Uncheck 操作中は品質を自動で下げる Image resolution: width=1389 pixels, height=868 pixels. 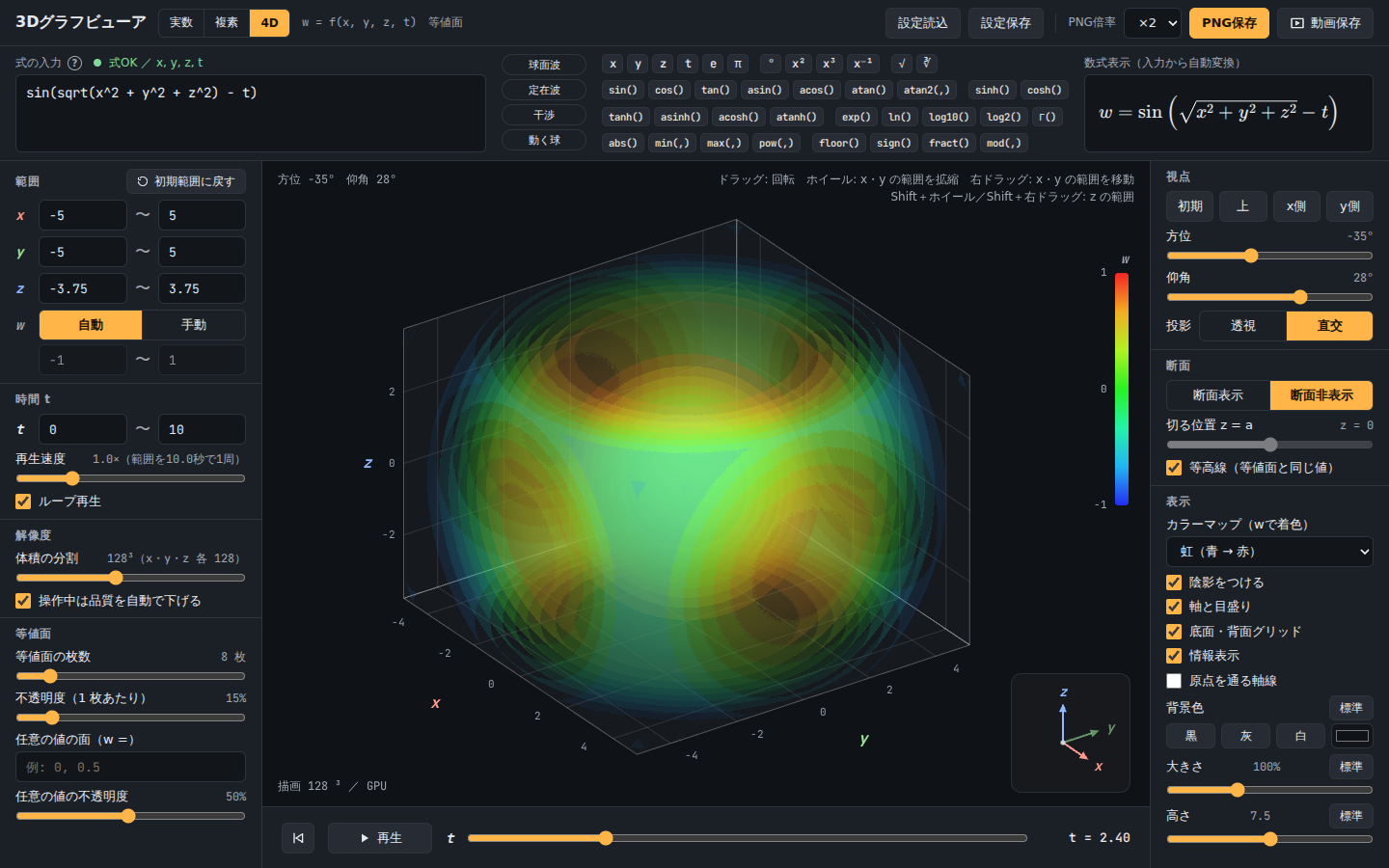tap(23, 601)
